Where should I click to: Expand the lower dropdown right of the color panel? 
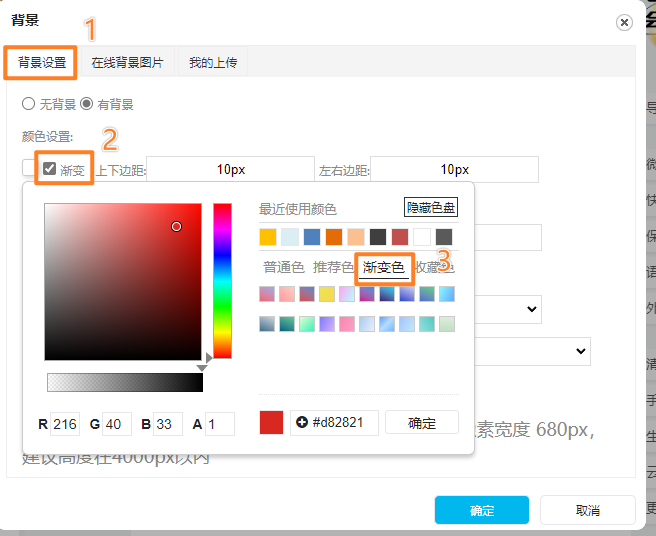(580, 351)
